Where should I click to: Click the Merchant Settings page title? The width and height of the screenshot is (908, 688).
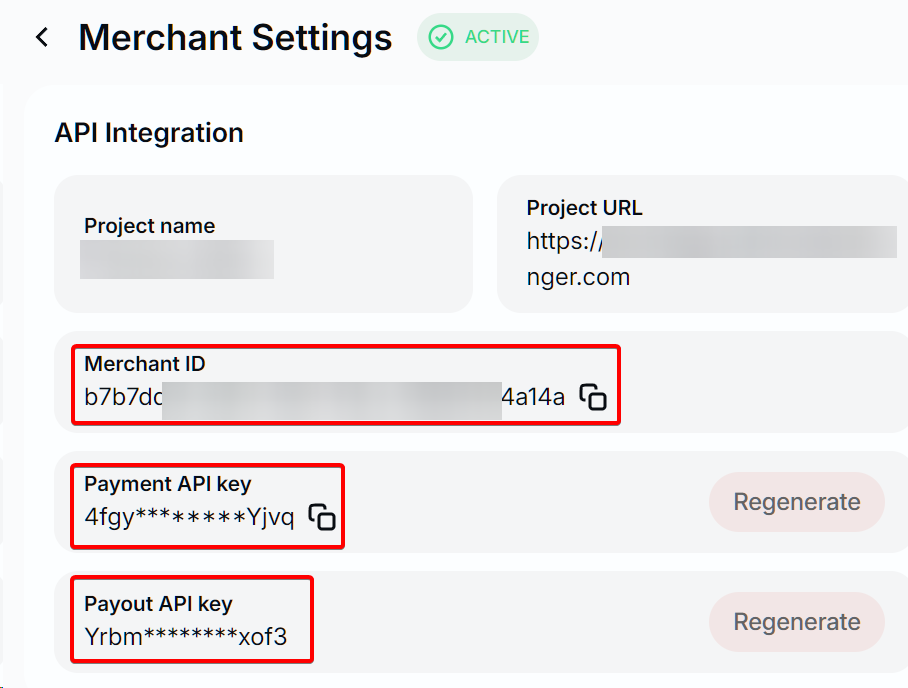tap(235, 38)
